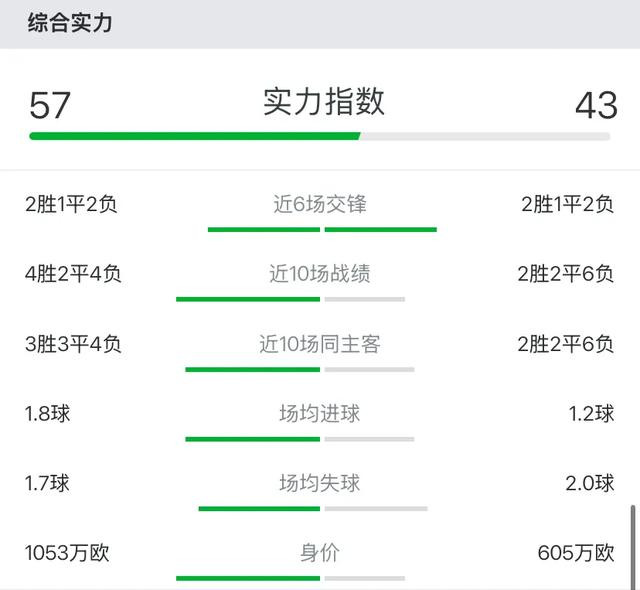Click the 场均失球 stat label
The height and width of the screenshot is (590, 640).
click(320, 483)
